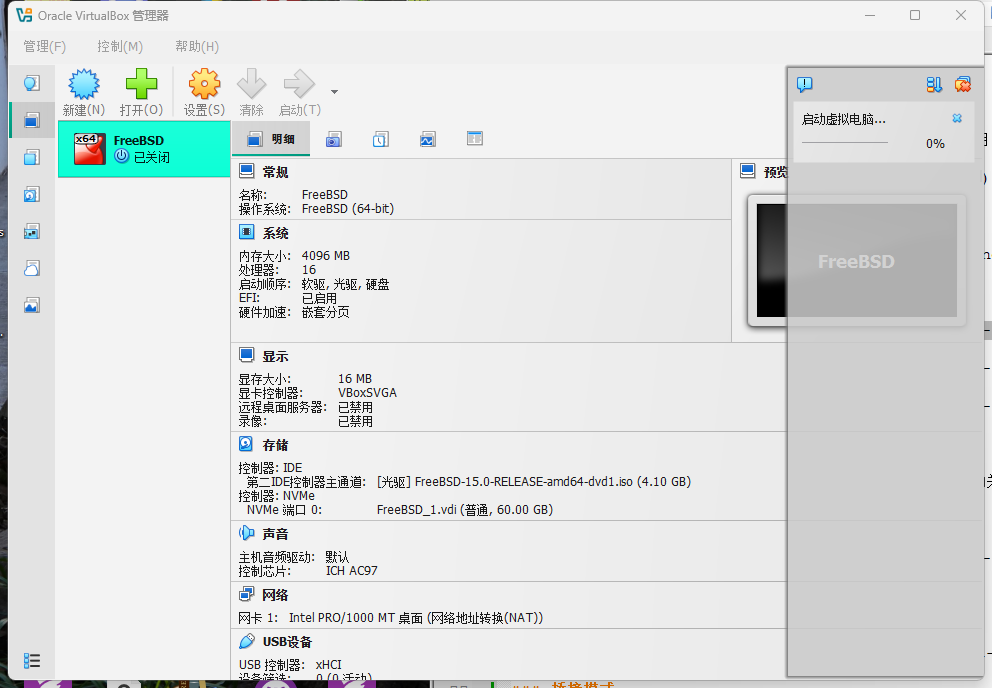Open the home tool at sidebar top

pyautogui.click(x=32, y=83)
